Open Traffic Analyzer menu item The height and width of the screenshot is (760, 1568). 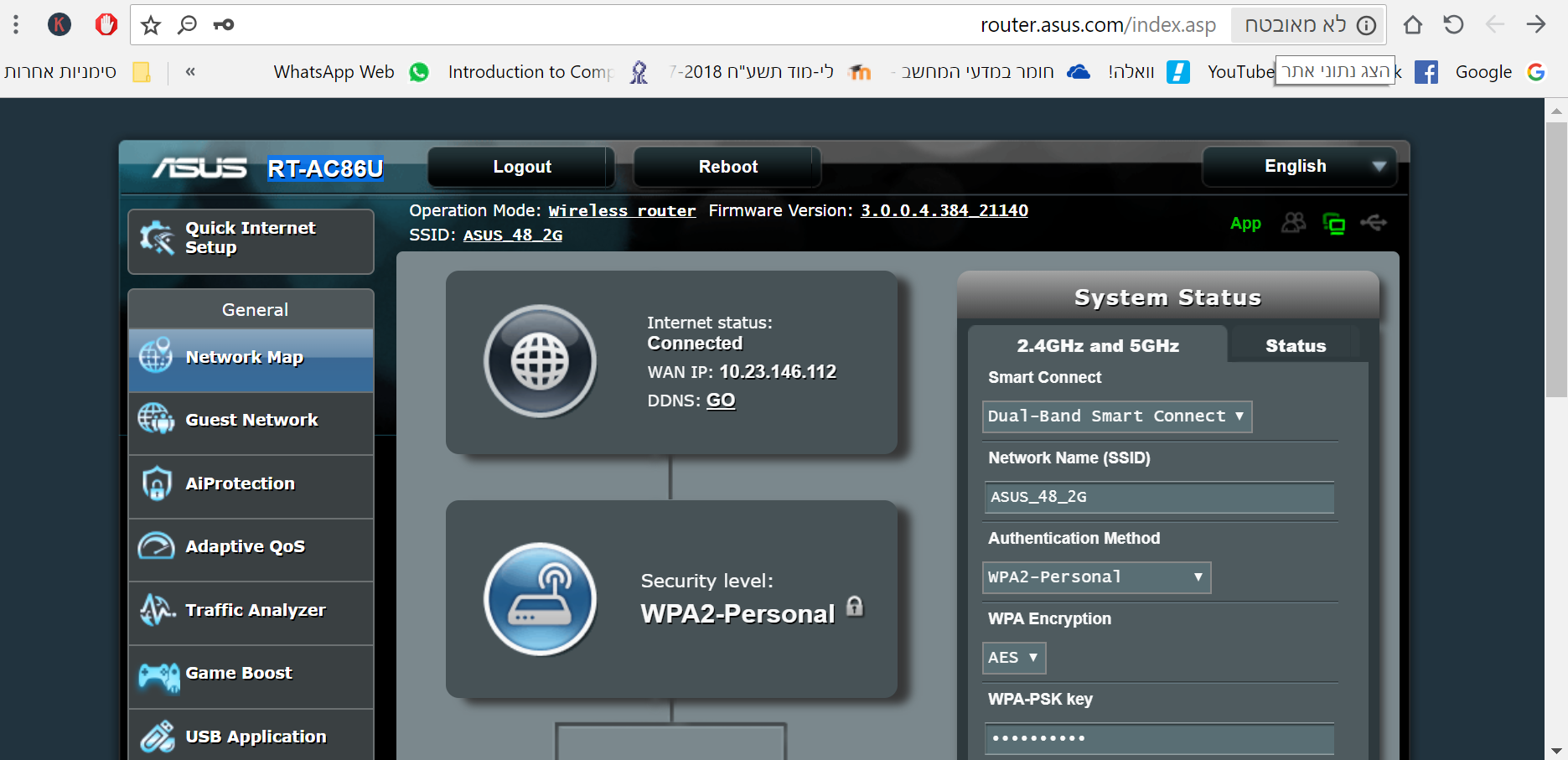251,613
